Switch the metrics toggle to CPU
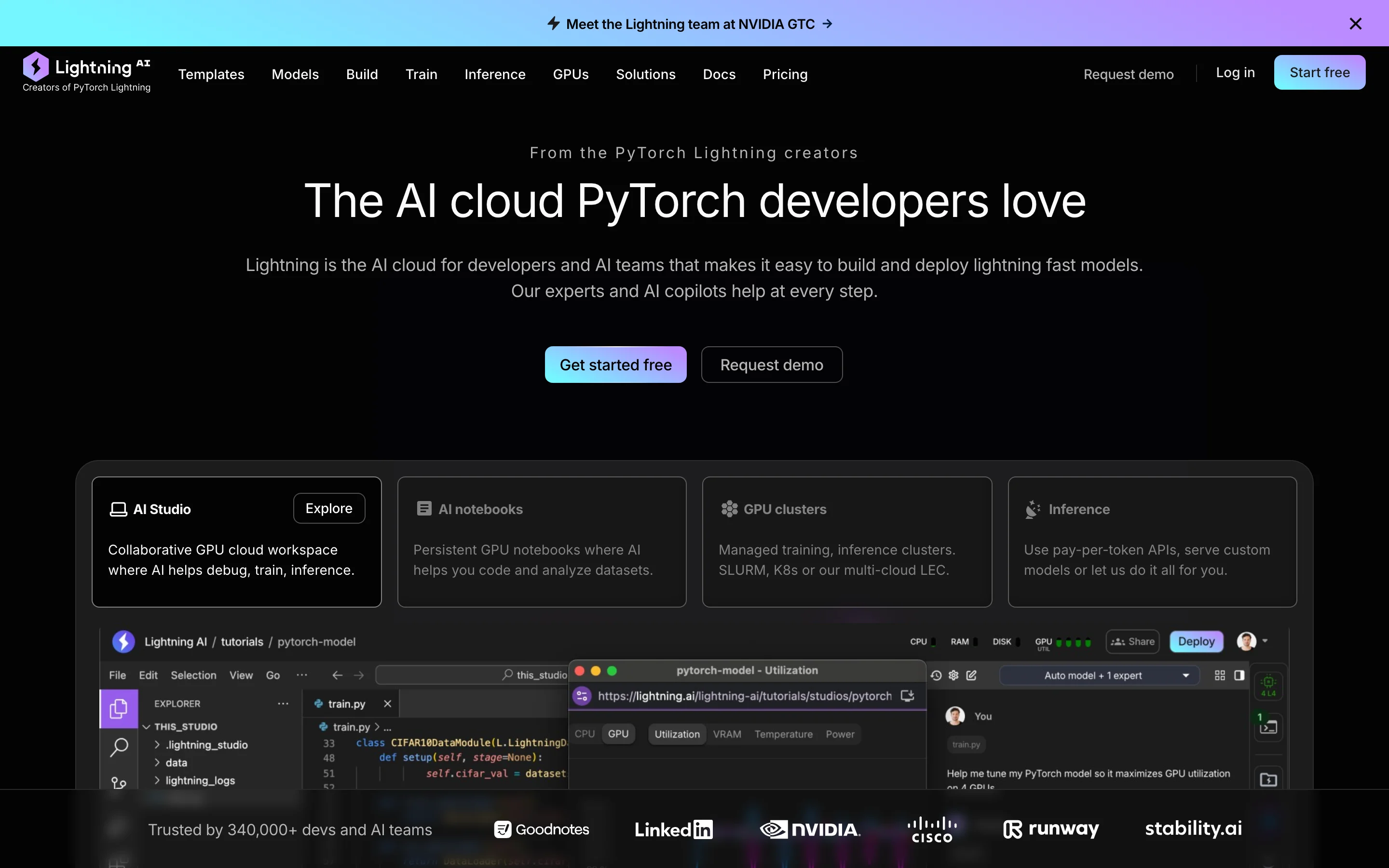The image size is (1389, 868). coord(585,733)
